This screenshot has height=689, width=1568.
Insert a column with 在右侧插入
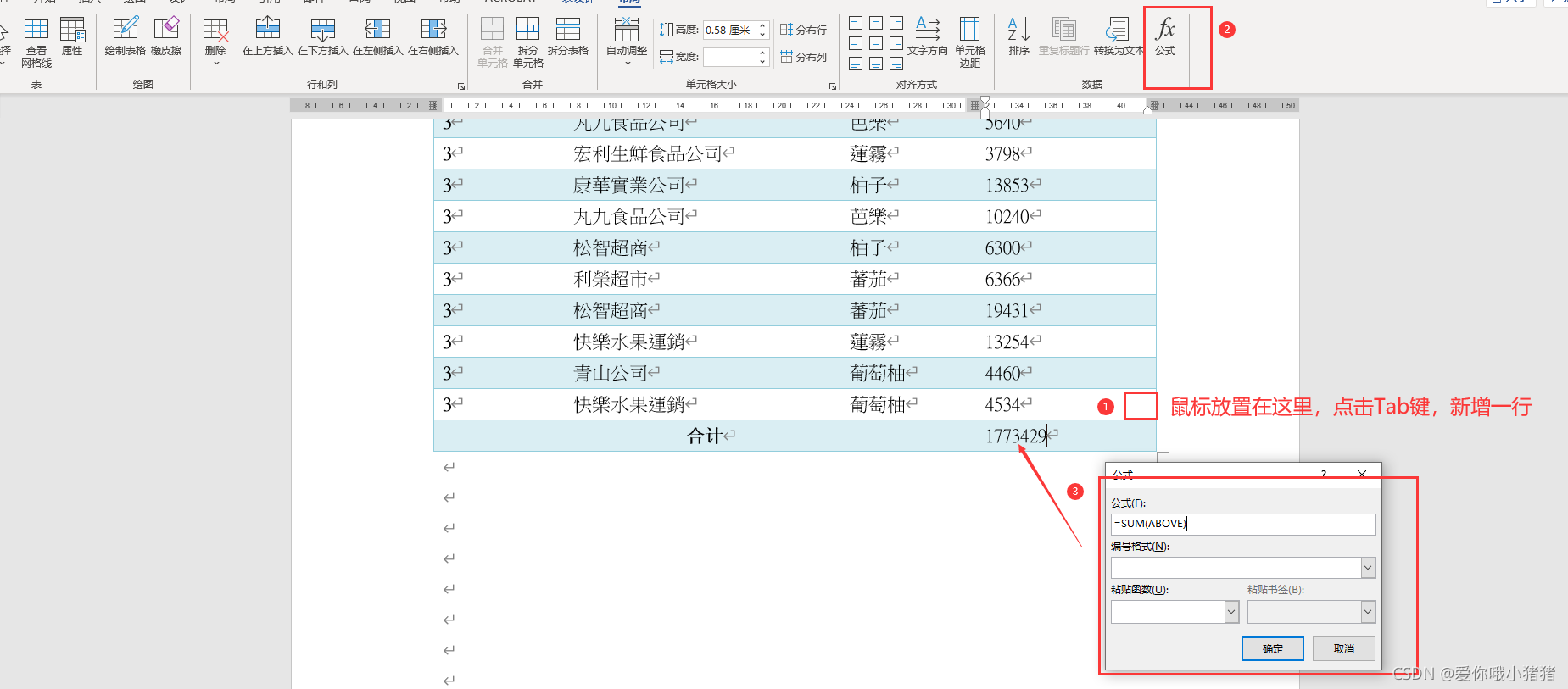pos(432,37)
